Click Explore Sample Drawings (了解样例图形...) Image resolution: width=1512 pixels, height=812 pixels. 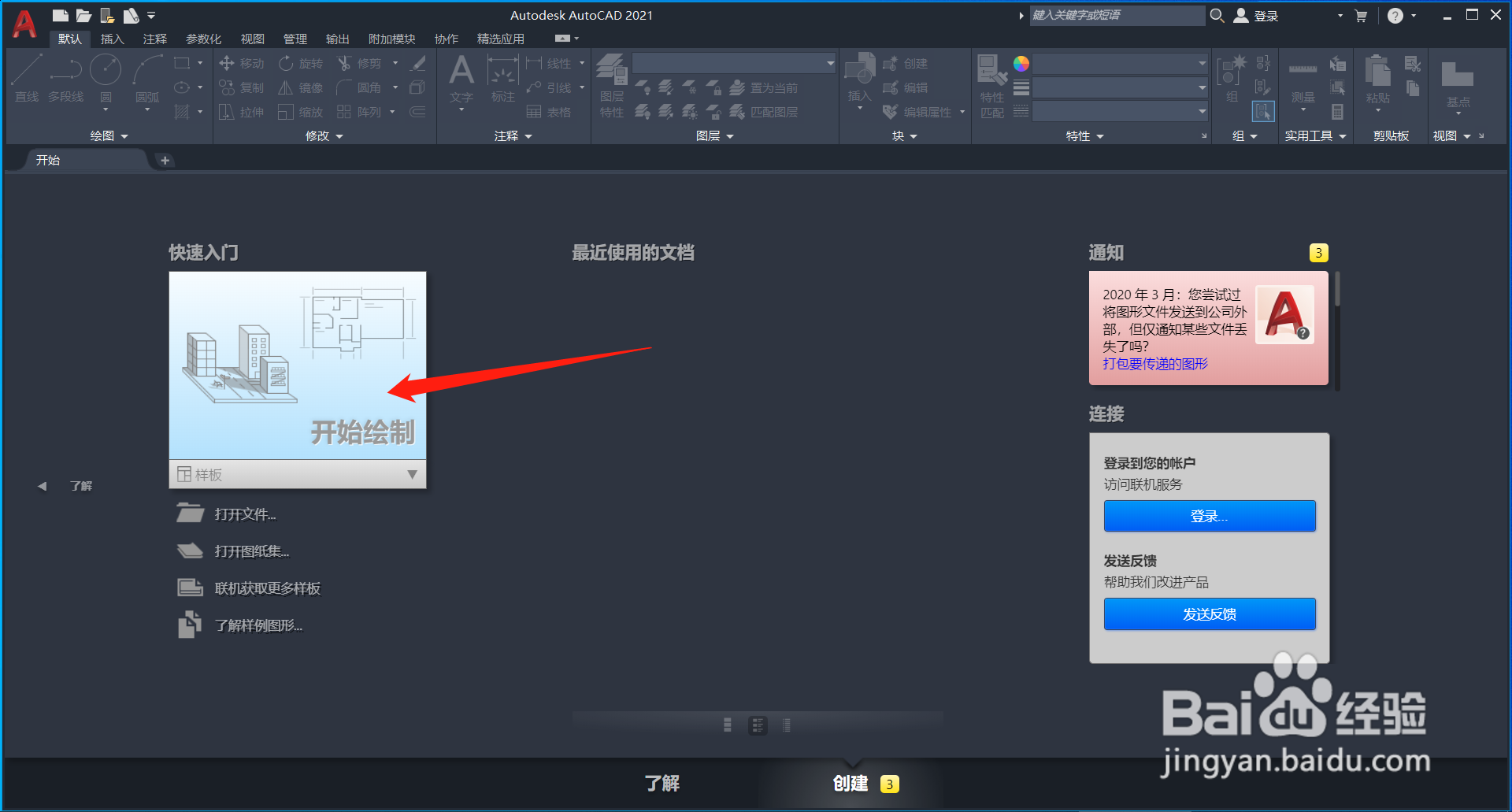(x=258, y=625)
